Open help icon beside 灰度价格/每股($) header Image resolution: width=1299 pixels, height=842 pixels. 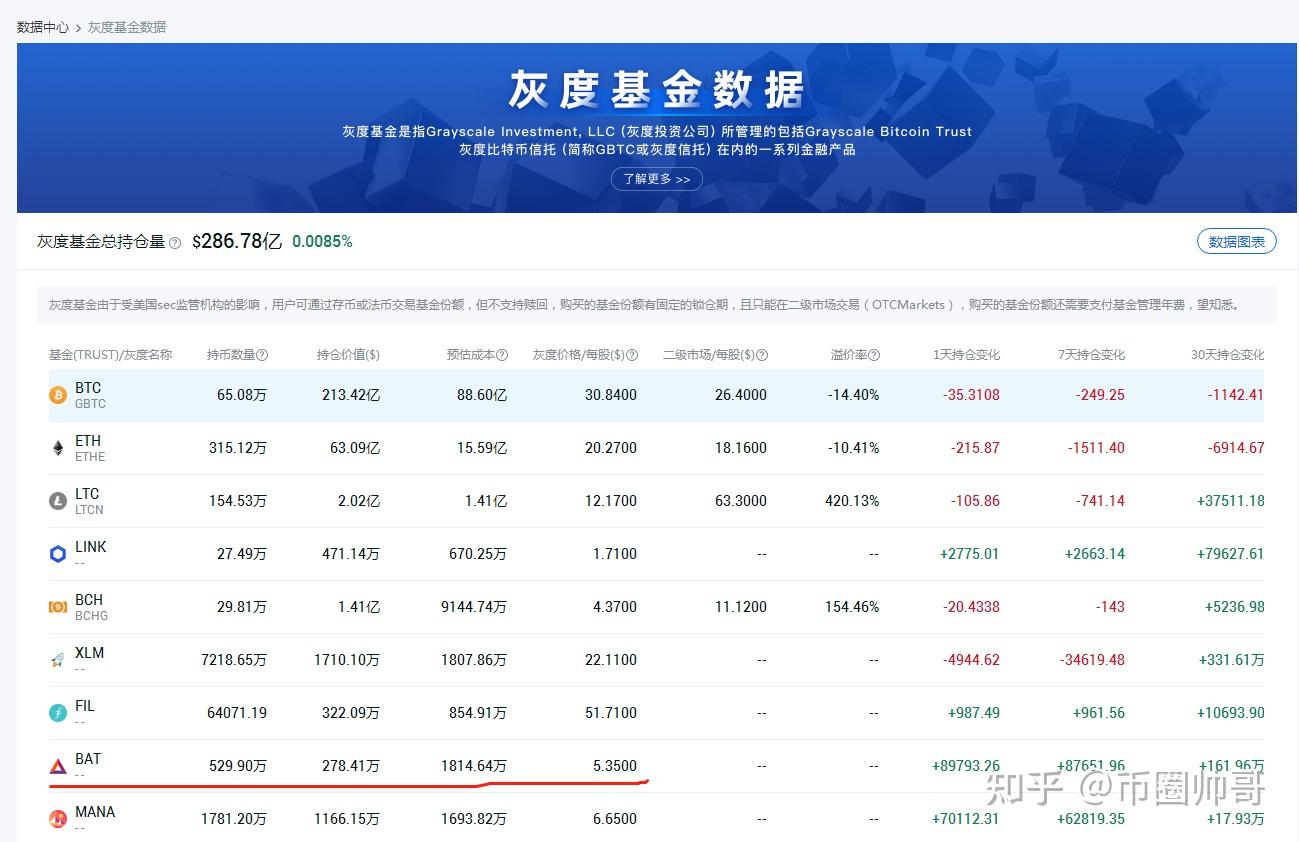pos(631,355)
